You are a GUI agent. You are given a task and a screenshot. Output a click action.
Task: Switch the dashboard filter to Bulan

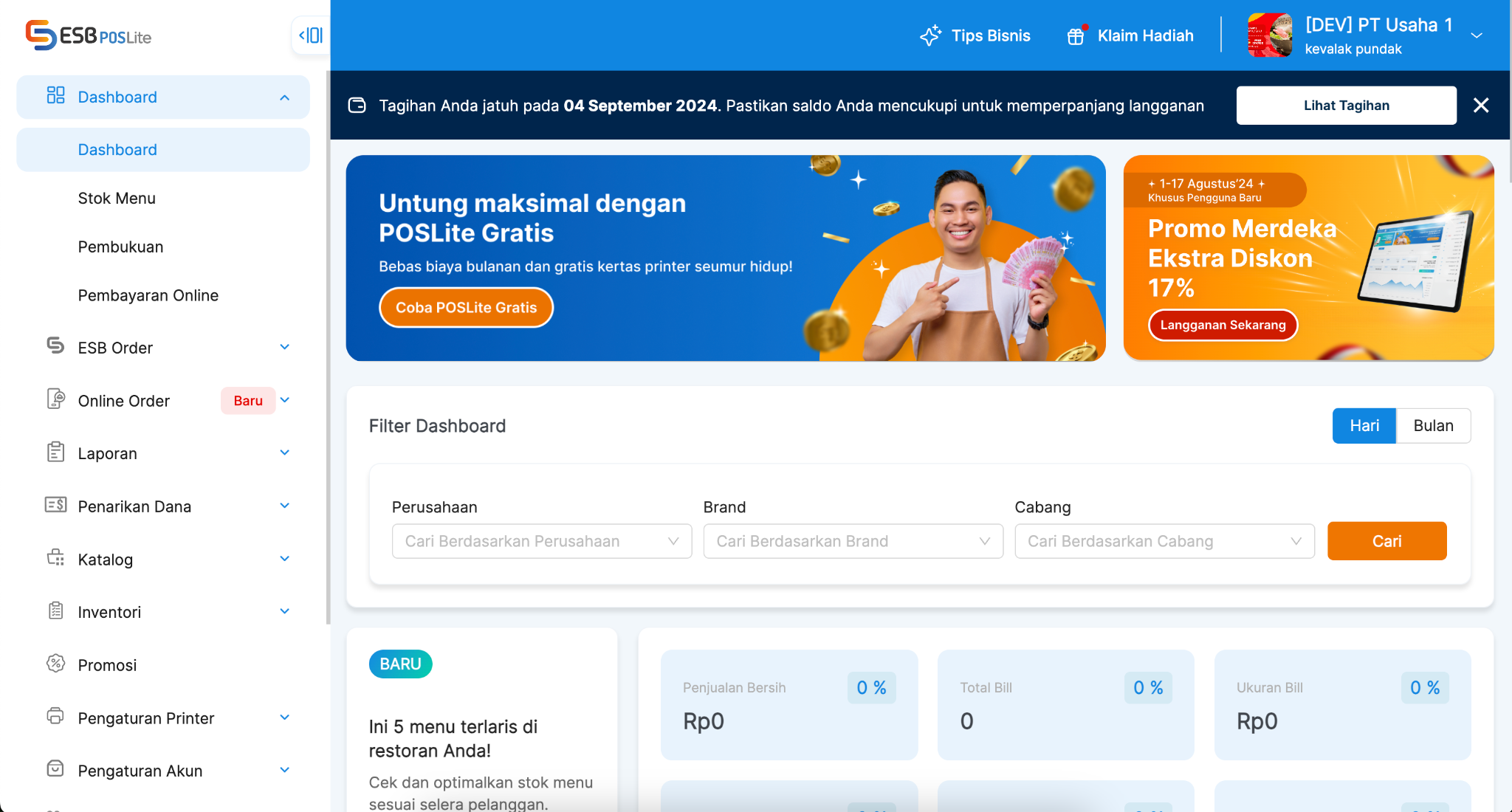[x=1433, y=426]
